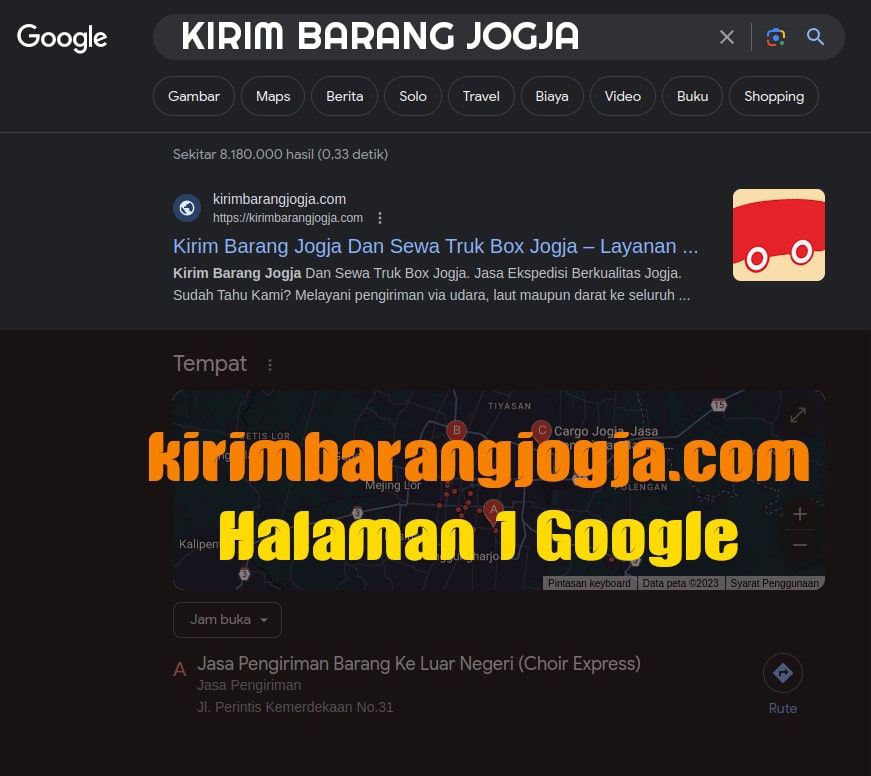Open the Tempat section options menu
The width and height of the screenshot is (871, 776).
269,364
